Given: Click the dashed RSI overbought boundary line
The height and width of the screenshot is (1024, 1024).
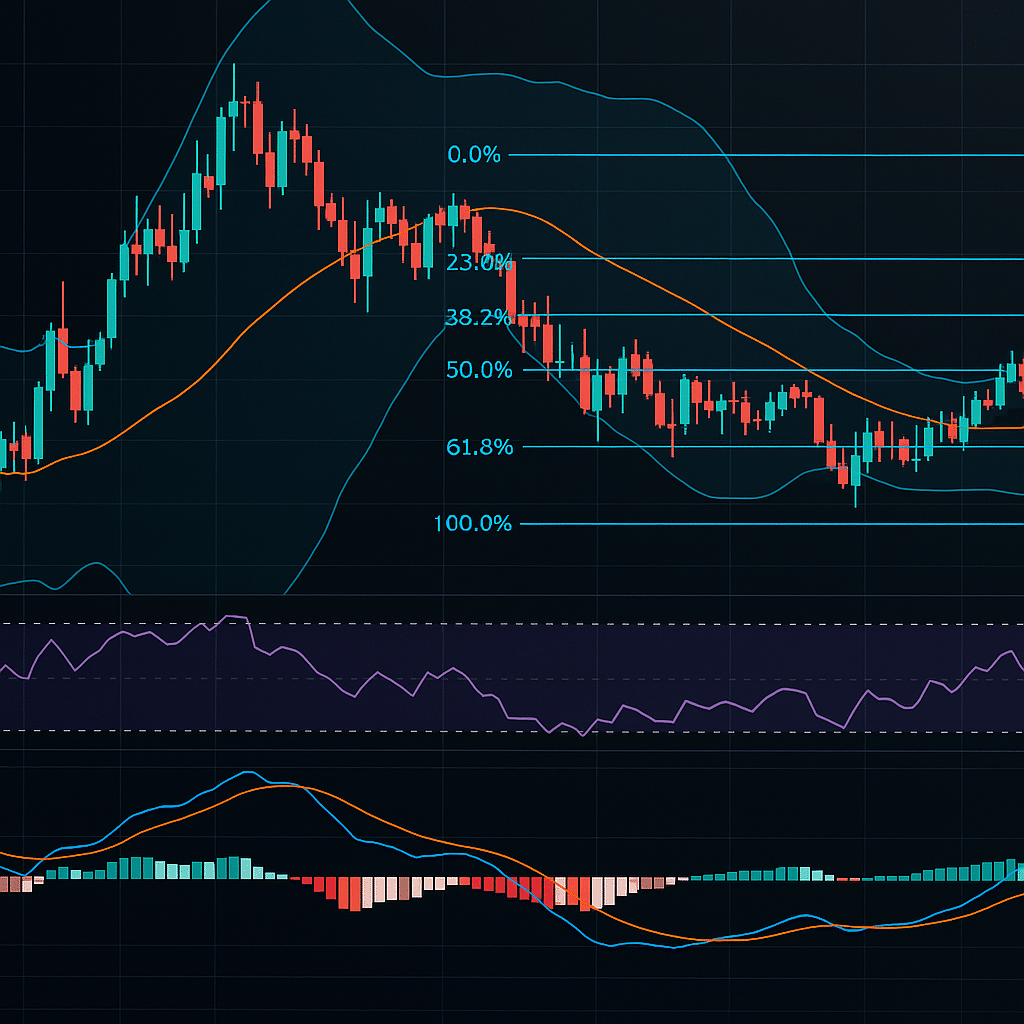Looking at the screenshot, I should (x=300, y=623).
